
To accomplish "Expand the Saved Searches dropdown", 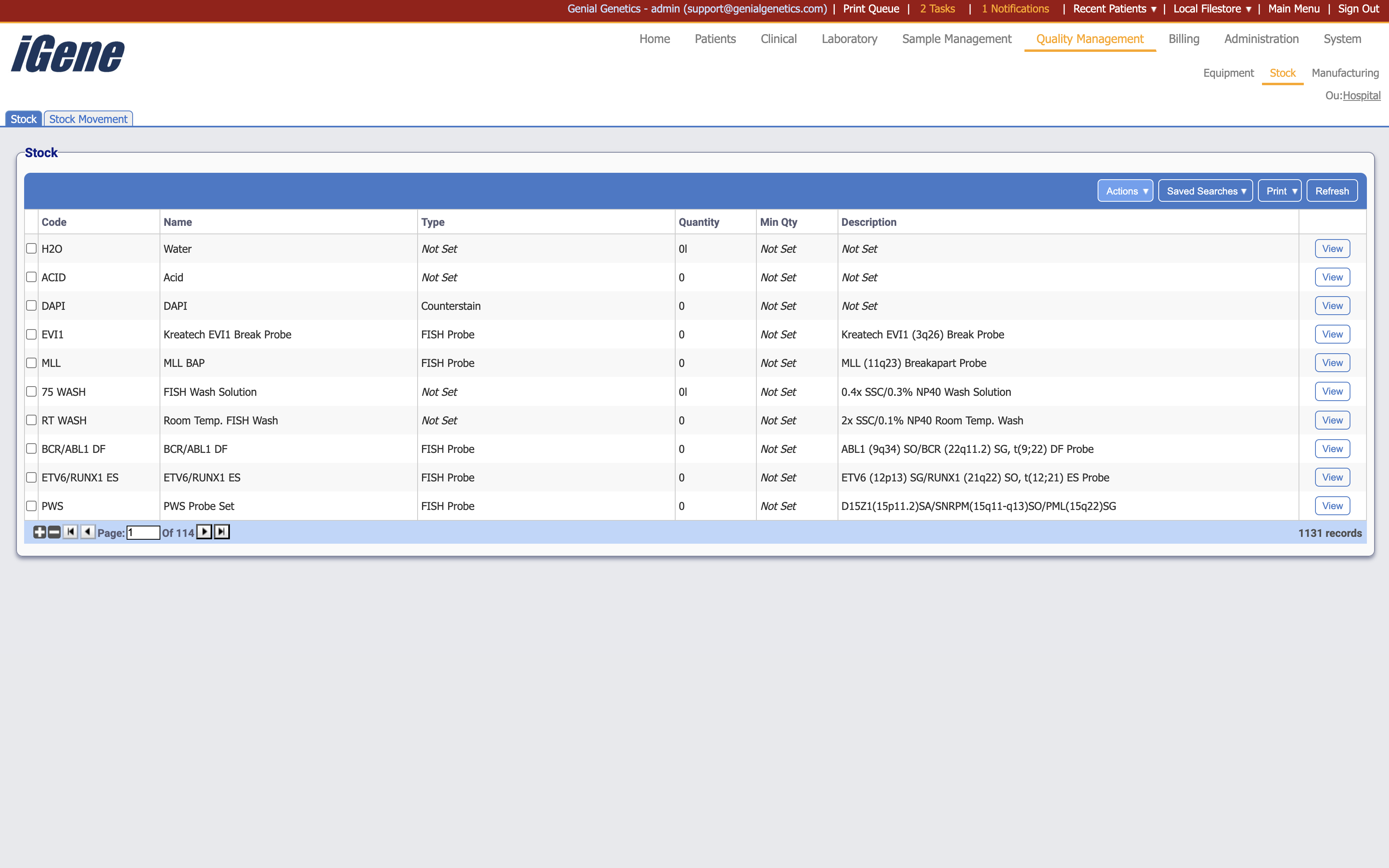I will [x=1205, y=191].
